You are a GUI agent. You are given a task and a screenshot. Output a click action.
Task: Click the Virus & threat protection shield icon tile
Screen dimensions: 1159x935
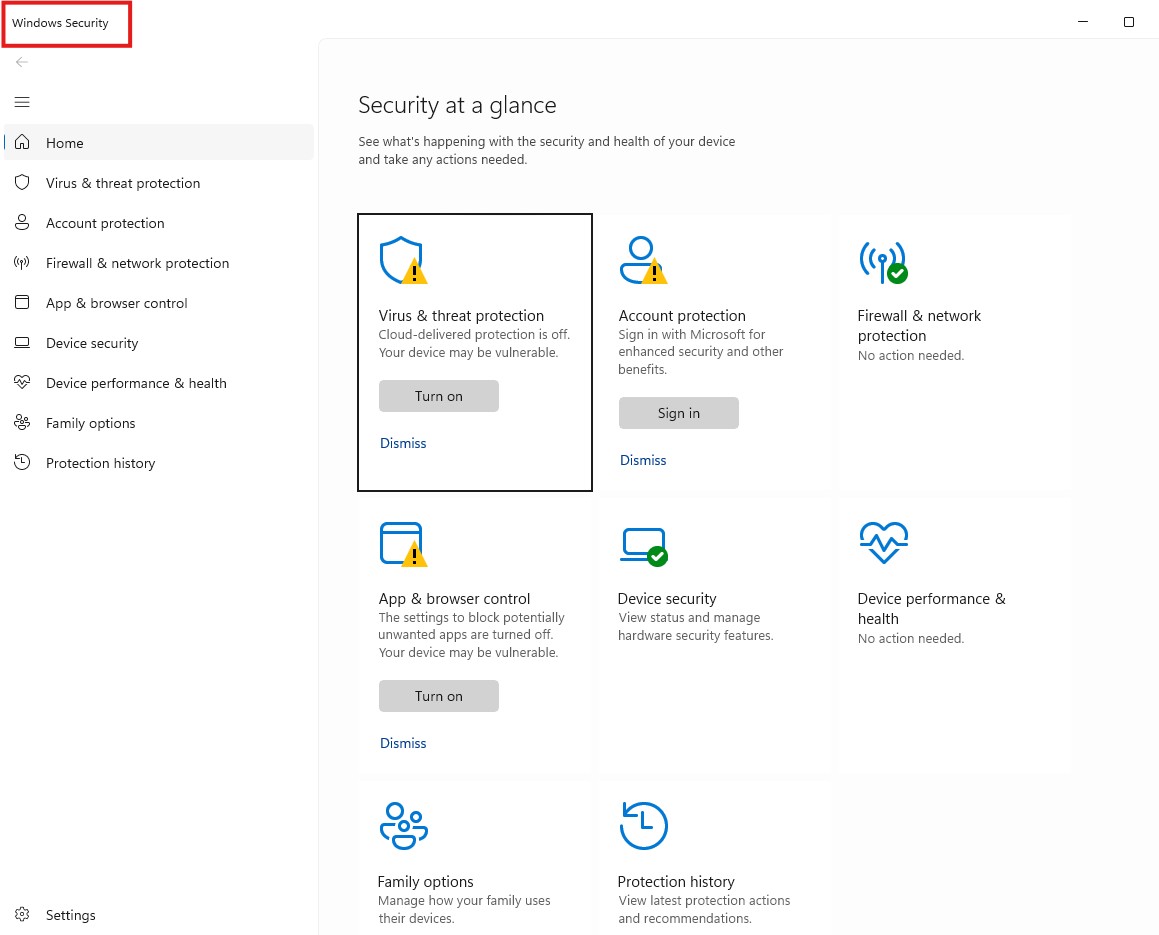coord(402,261)
